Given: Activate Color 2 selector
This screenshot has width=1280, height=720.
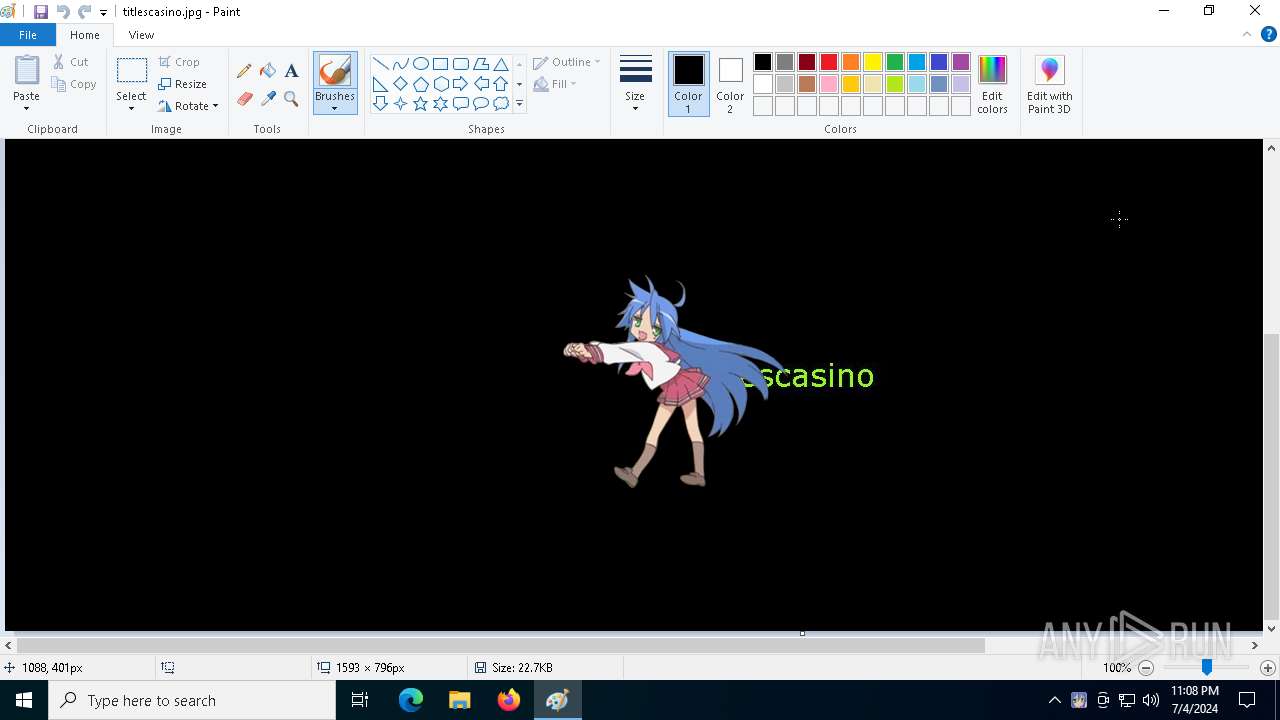Looking at the screenshot, I should [x=730, y=84].
